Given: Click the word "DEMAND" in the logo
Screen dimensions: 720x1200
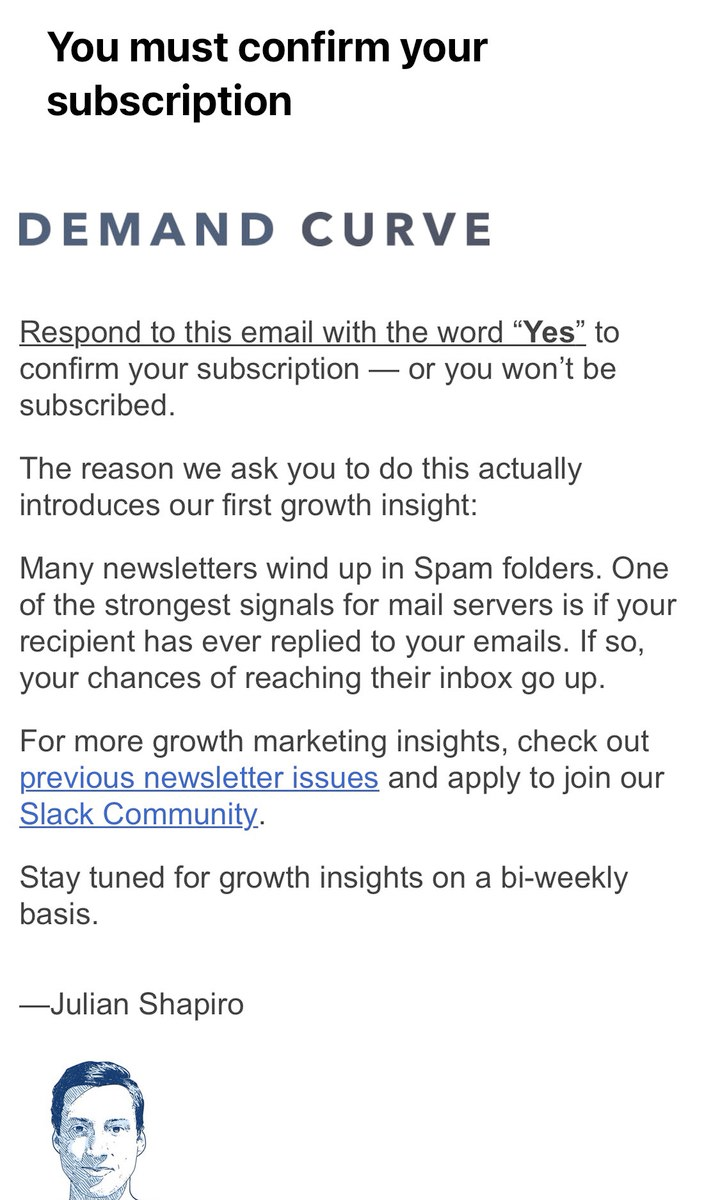Looking at the screenshot, I should 147,229.
